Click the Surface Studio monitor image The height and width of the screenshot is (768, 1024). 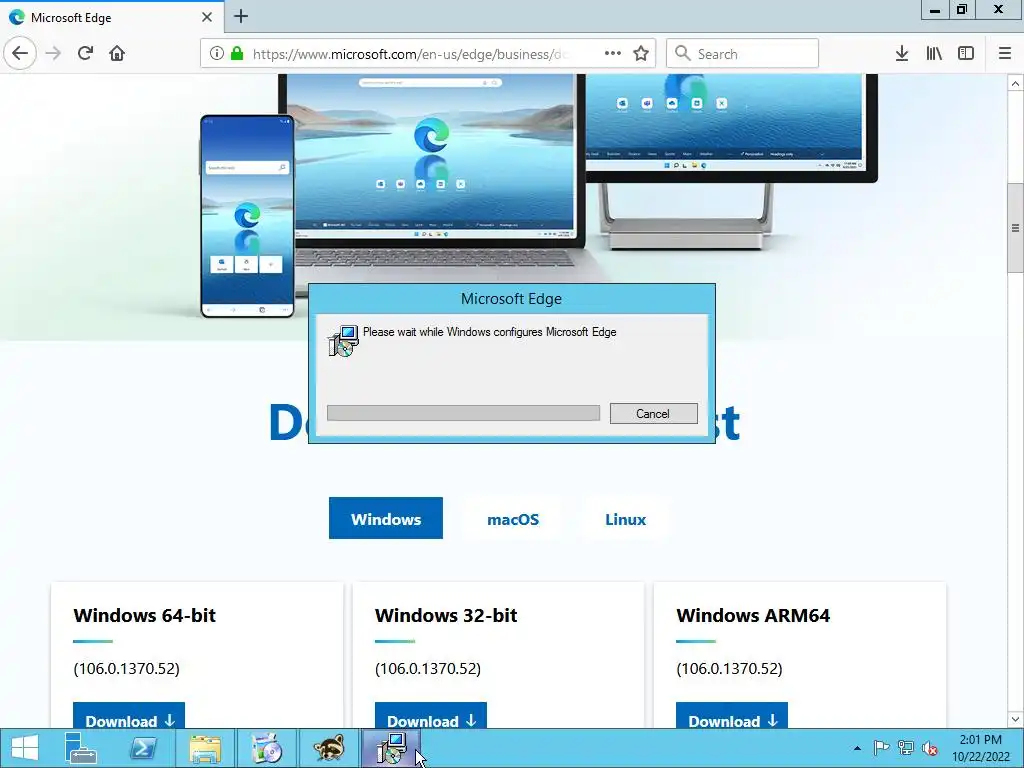coord(731,161)
